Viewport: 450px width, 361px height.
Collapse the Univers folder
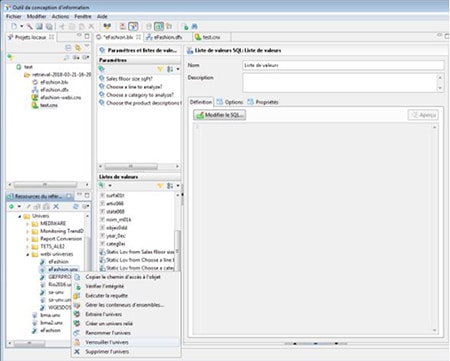click(19, 216)
